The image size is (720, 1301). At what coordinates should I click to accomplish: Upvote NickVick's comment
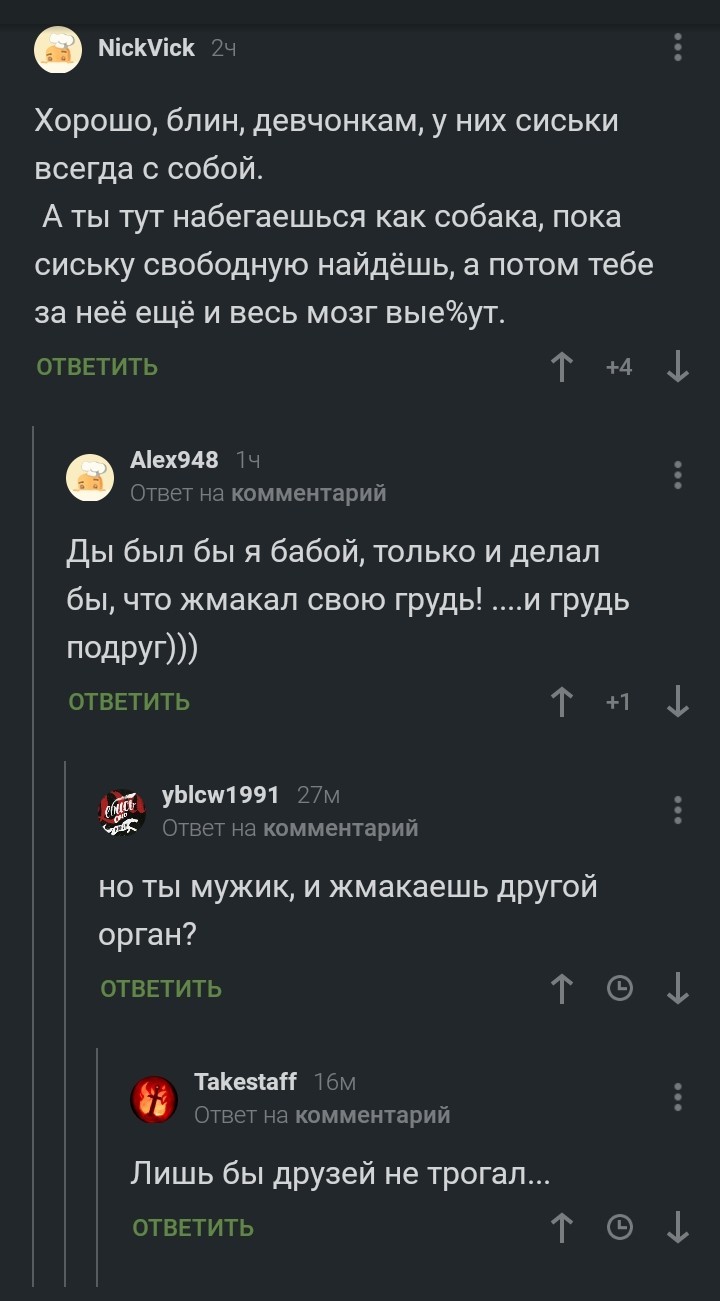coord(563,367)
